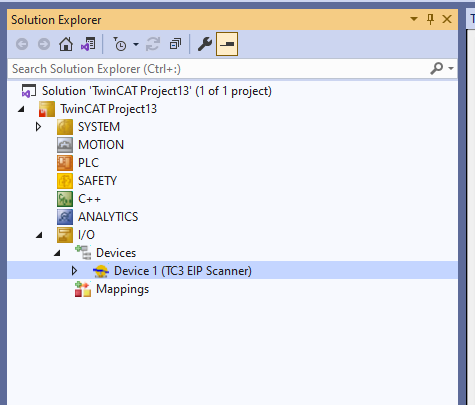Select the I/O tree item
475x405 pixels.
point(86,235)
